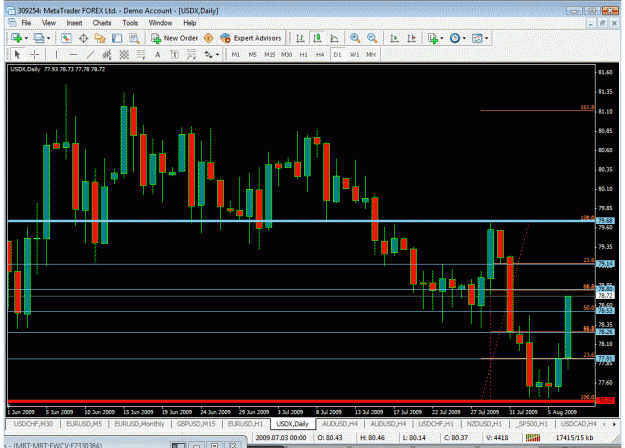Select the Text Label 'T' tool
Screen dimensions: 625x448
coord(175,55)
